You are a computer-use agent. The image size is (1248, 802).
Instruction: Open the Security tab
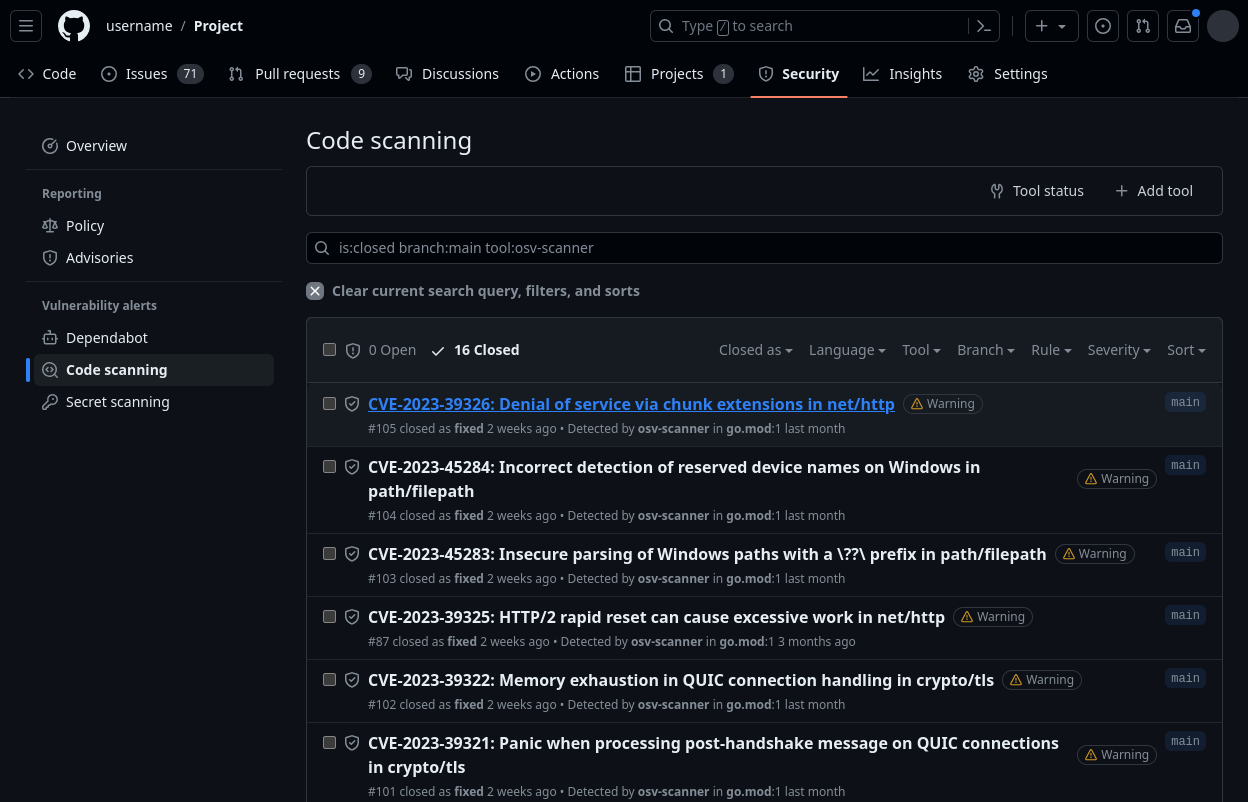pos(799,74)
